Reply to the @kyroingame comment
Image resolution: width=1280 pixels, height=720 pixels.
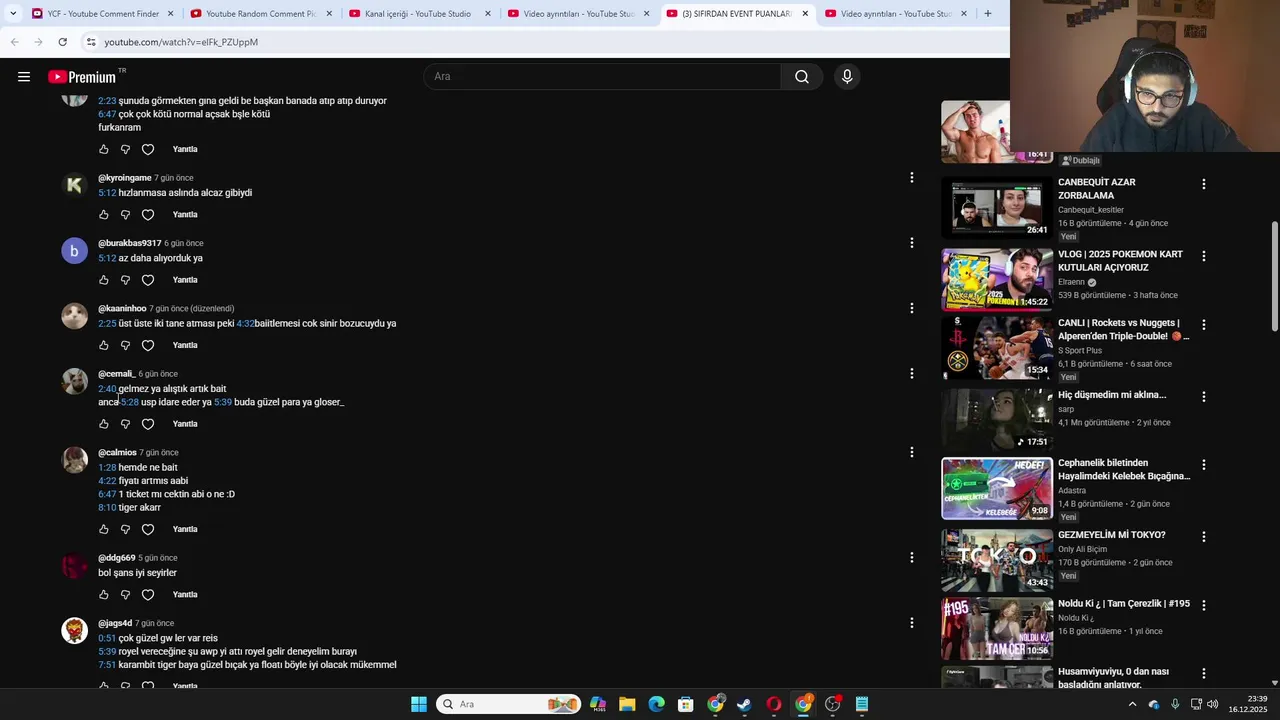[185, 215]
